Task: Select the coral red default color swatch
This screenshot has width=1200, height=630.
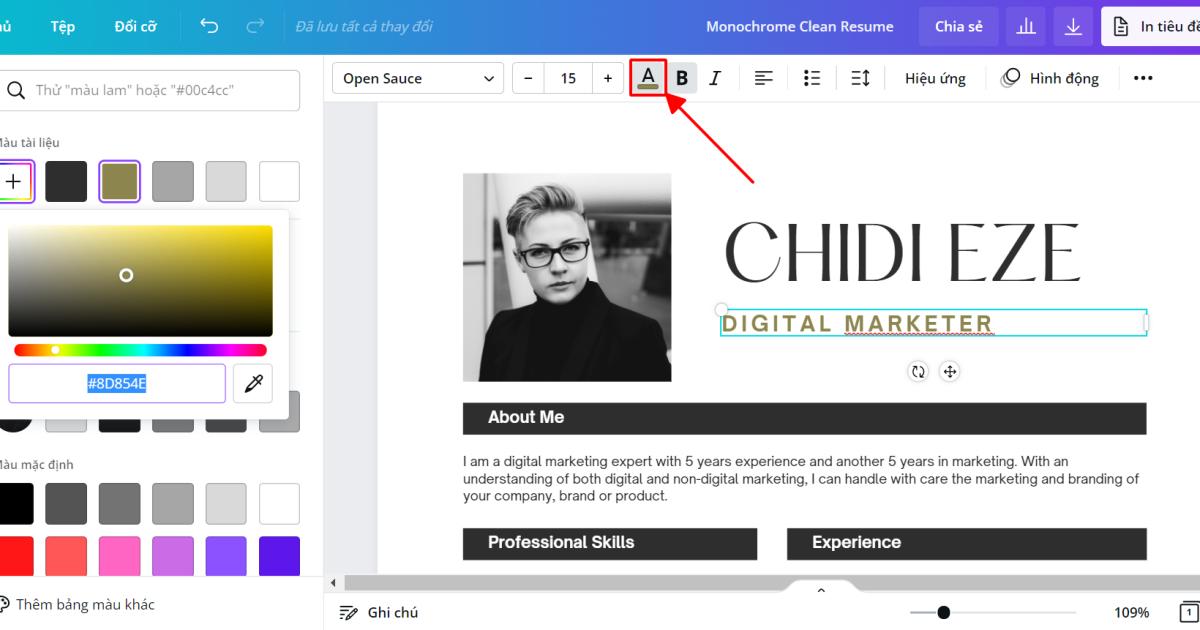Action: point(66,556)
